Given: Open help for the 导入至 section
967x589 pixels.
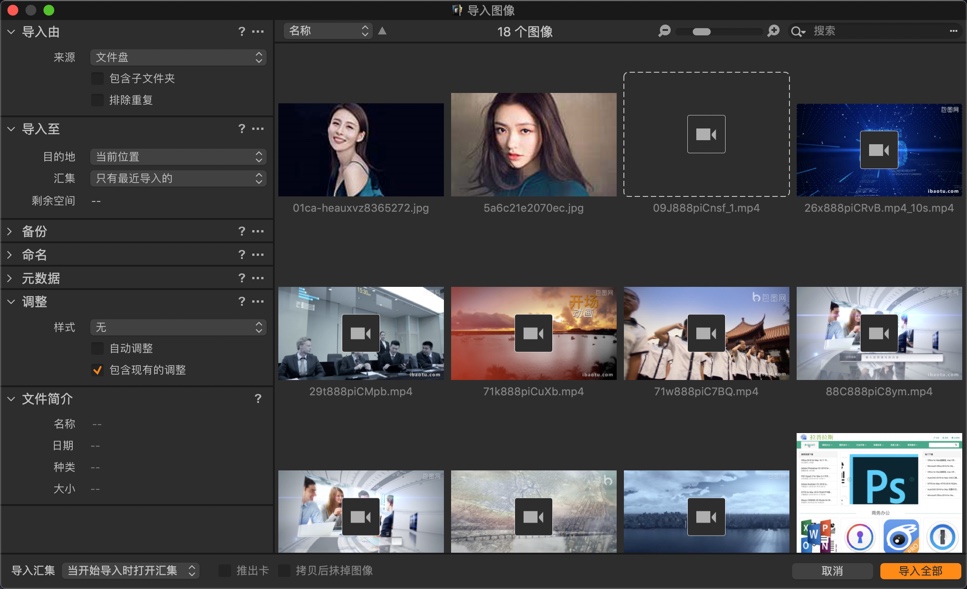Looking at the screenshot, I should coord(242,128).
